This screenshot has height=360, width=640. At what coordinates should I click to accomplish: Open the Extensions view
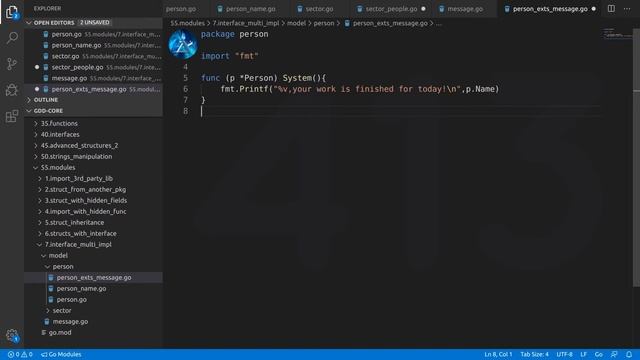tap(12, 116)
